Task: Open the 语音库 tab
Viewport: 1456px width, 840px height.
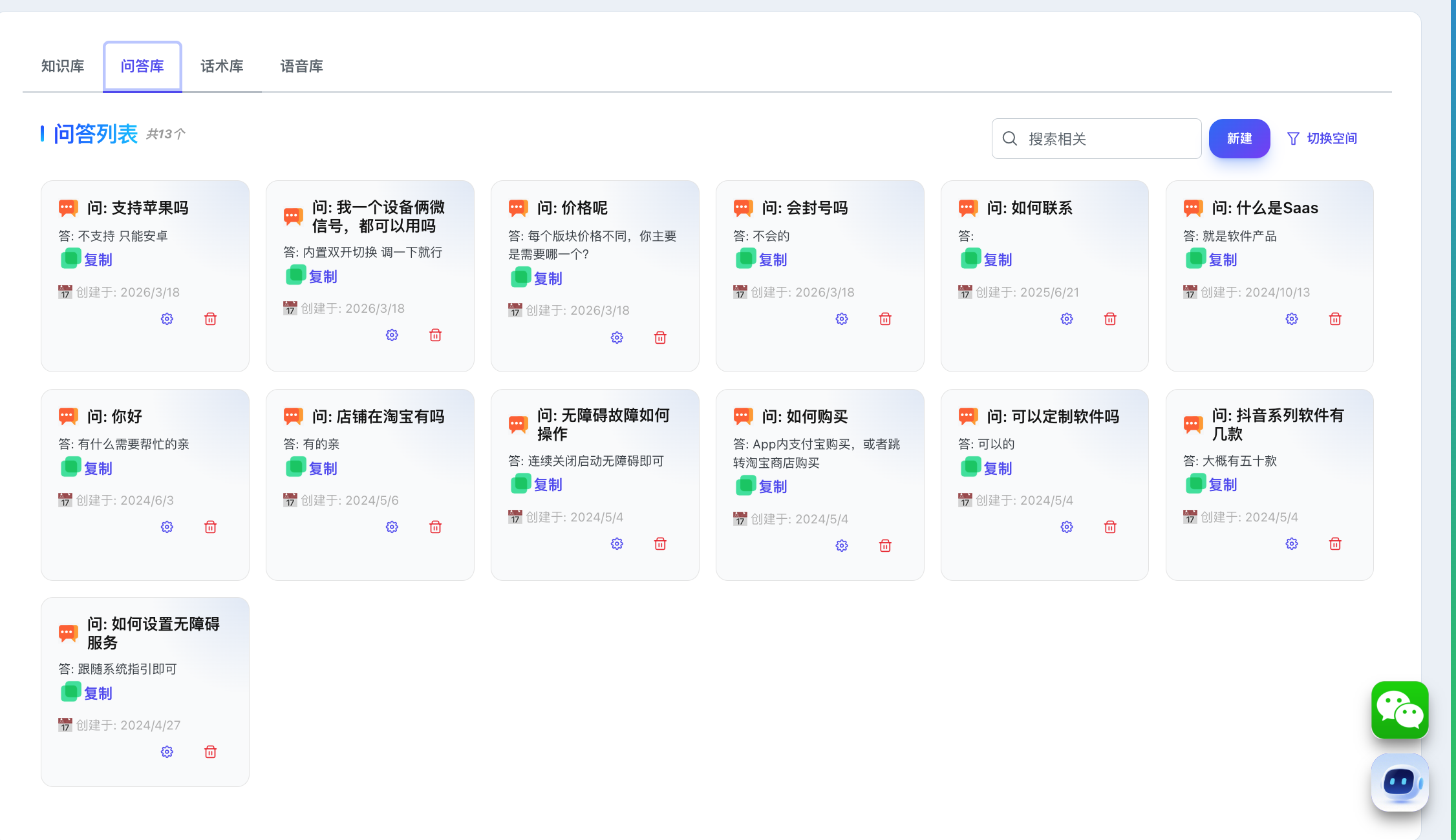Action: click(x=301, y=67)
